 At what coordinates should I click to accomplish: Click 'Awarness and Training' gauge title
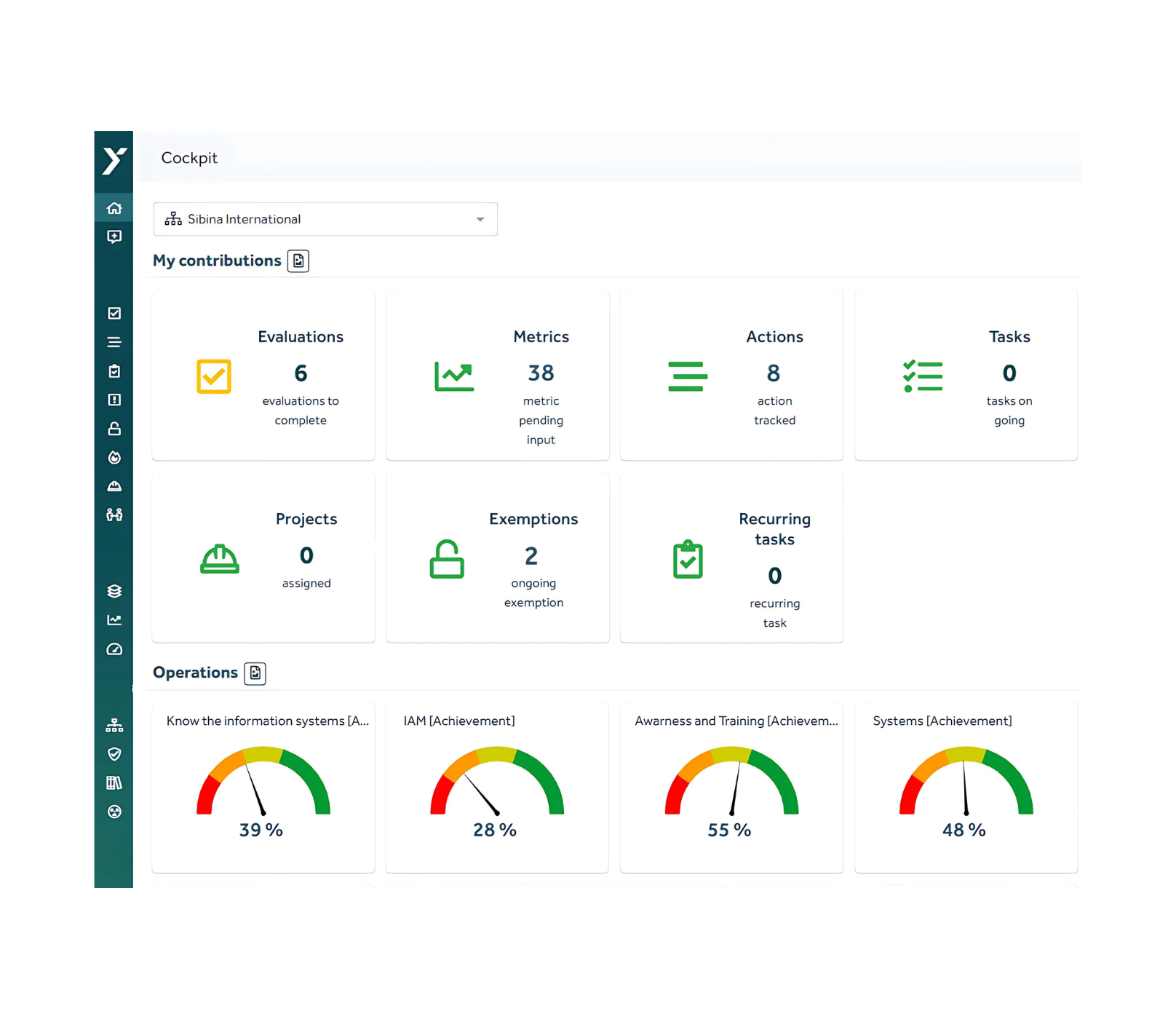pos(736,721)
